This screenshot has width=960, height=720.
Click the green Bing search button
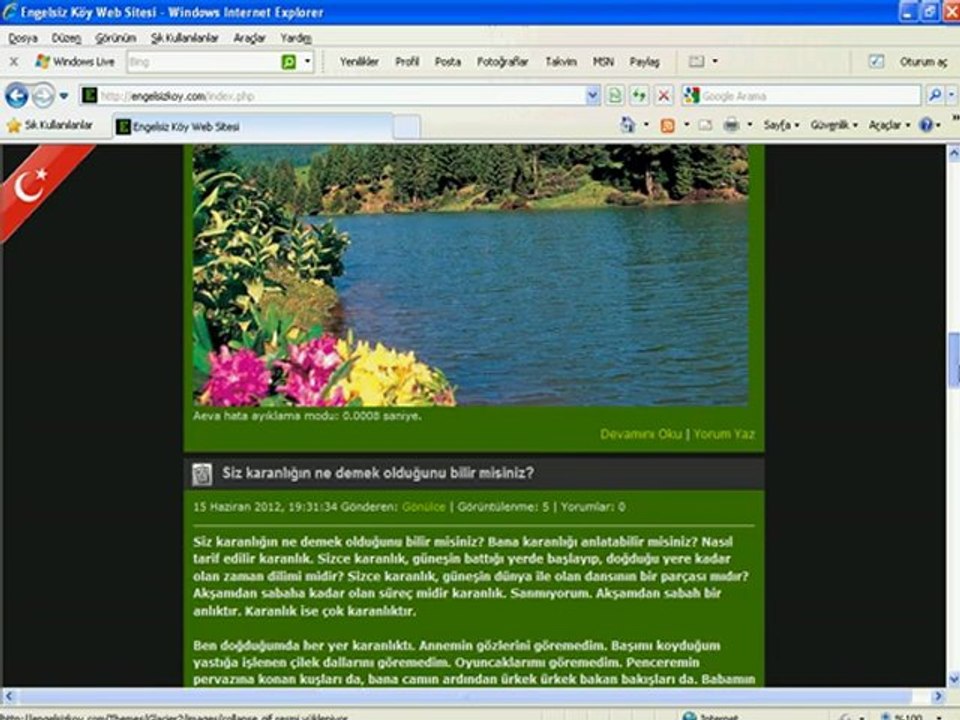pos(288,62)
